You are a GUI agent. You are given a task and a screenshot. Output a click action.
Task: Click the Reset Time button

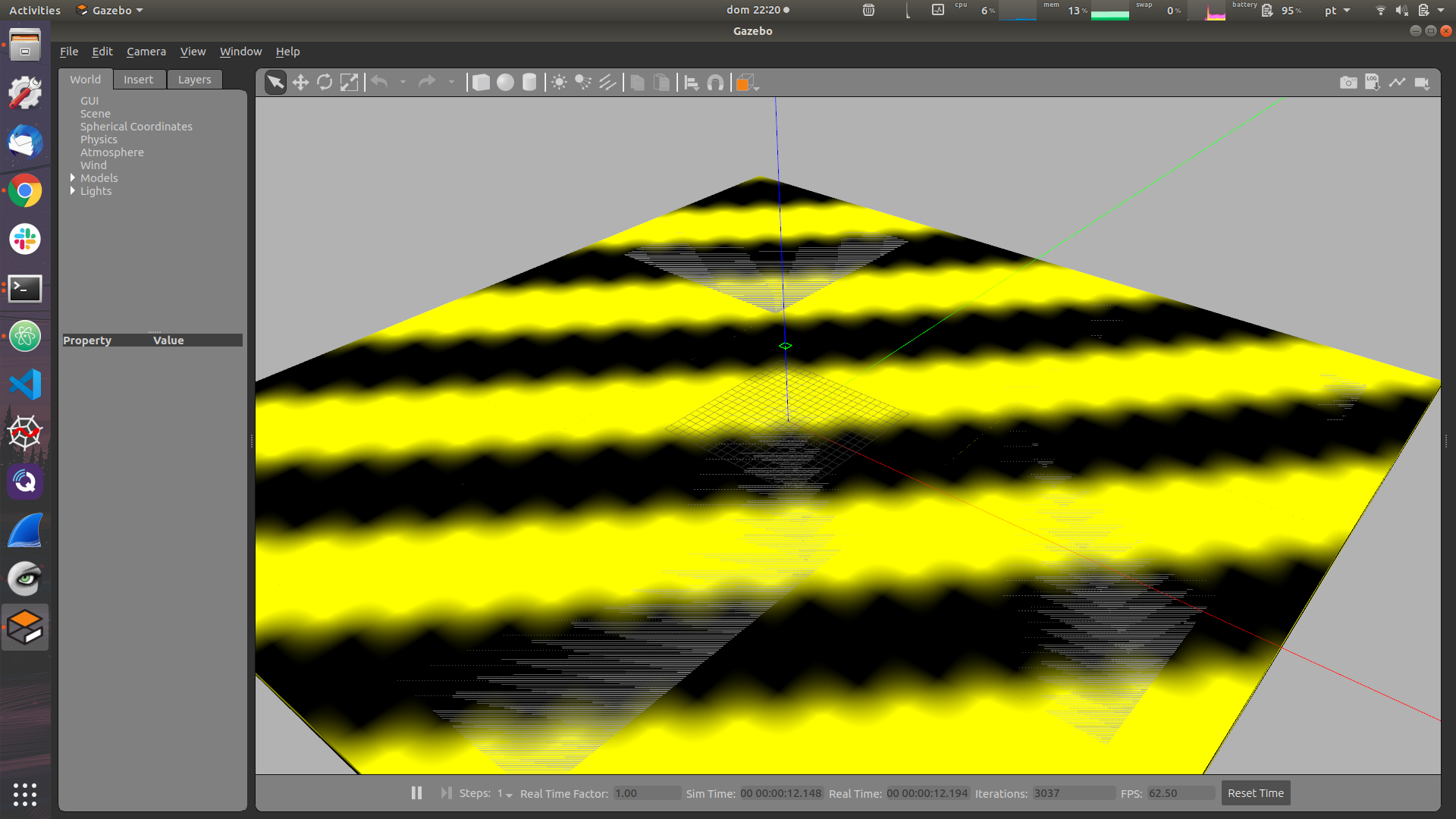[x=1255, y=793]
